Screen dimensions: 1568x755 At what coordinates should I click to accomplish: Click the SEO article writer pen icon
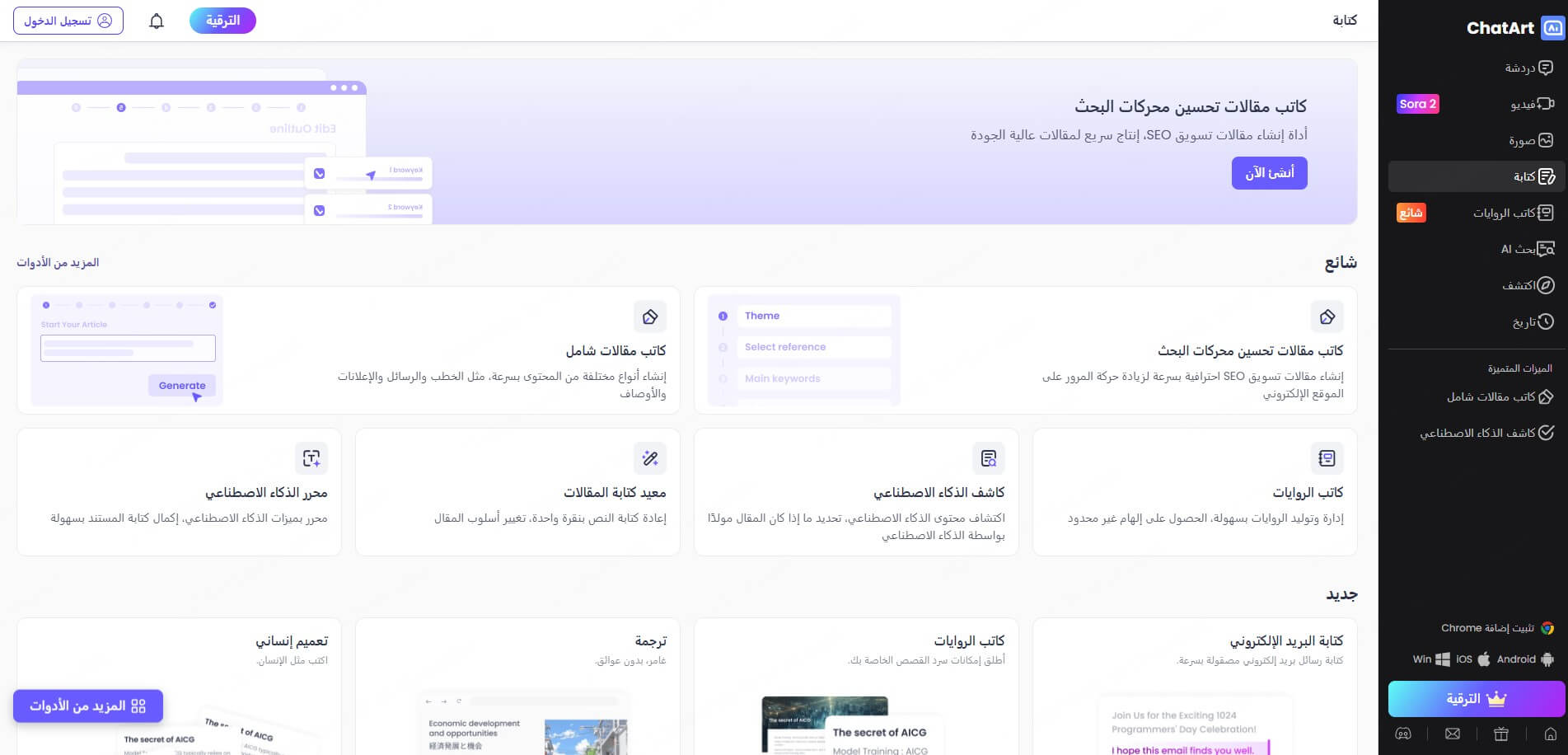point(1327,317)
